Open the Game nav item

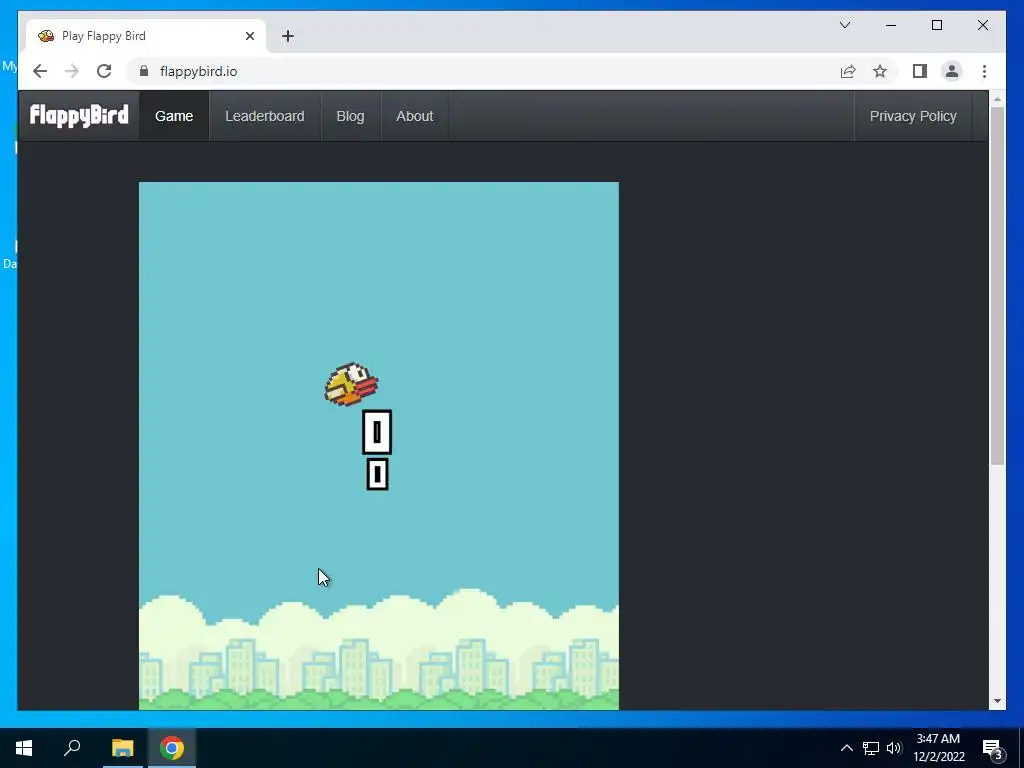pos(174,116)
